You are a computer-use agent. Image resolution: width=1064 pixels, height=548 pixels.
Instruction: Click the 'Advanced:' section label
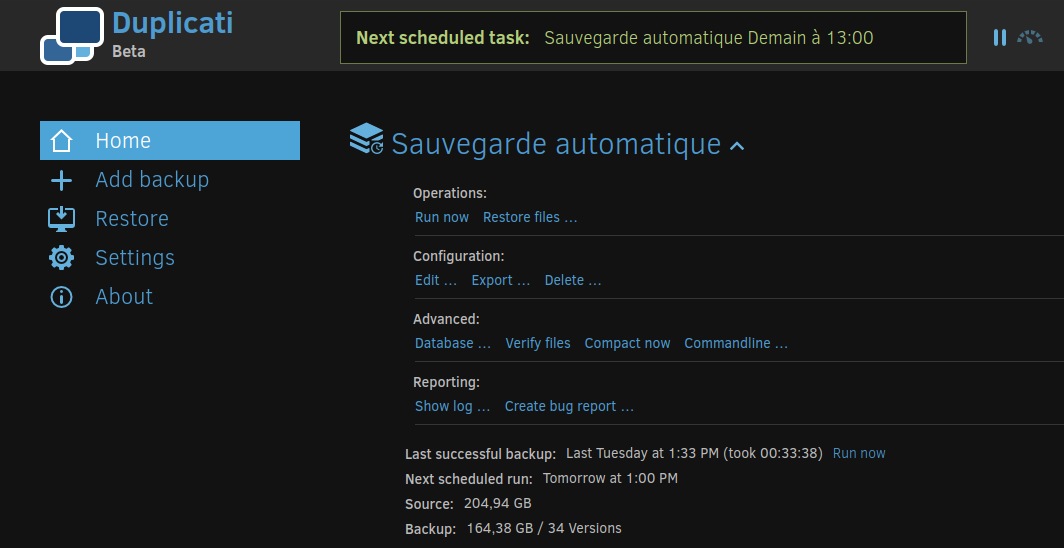(x=446, y=319)
